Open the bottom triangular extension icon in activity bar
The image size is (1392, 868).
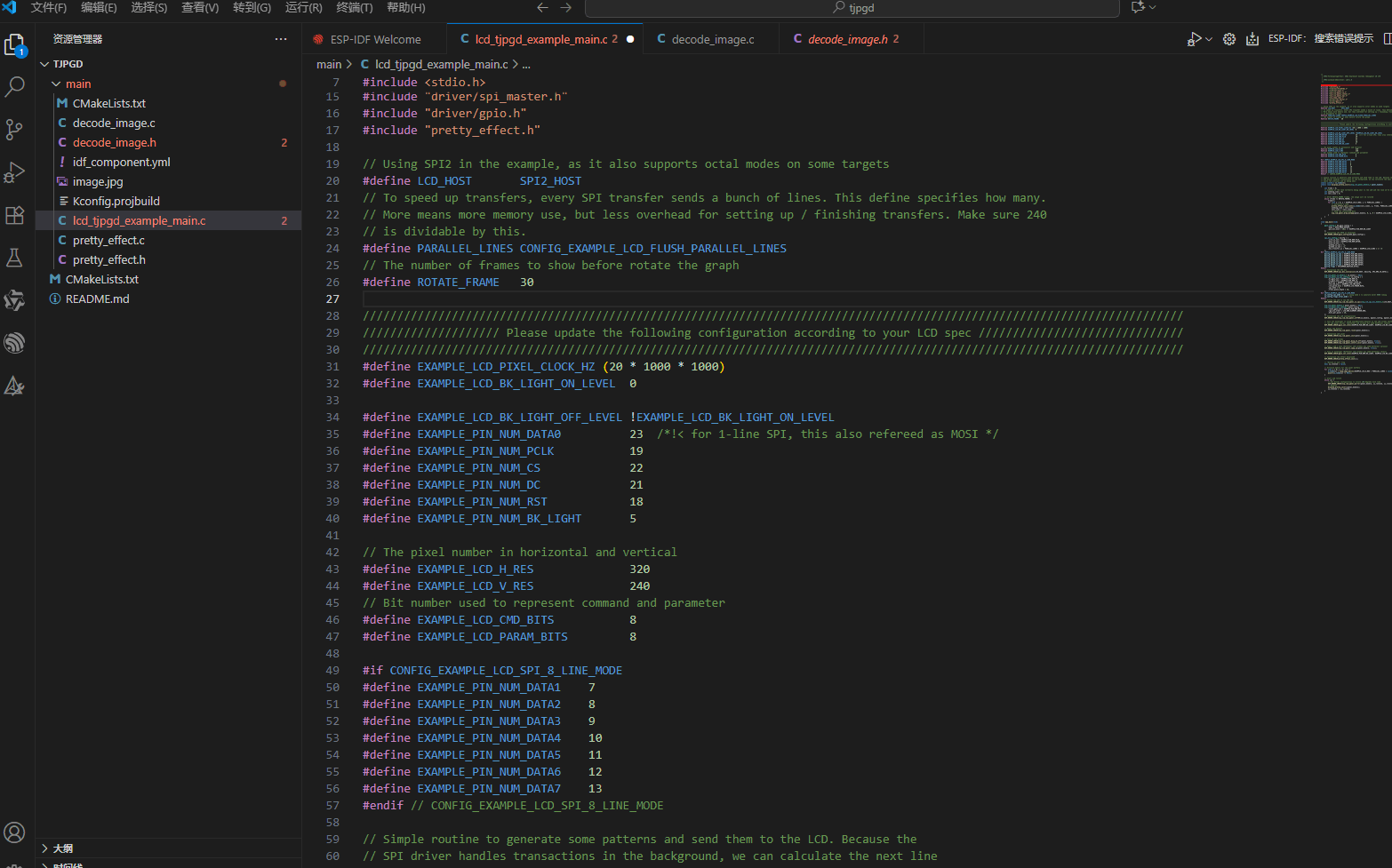pyautogui.click(x=15, y=386)
